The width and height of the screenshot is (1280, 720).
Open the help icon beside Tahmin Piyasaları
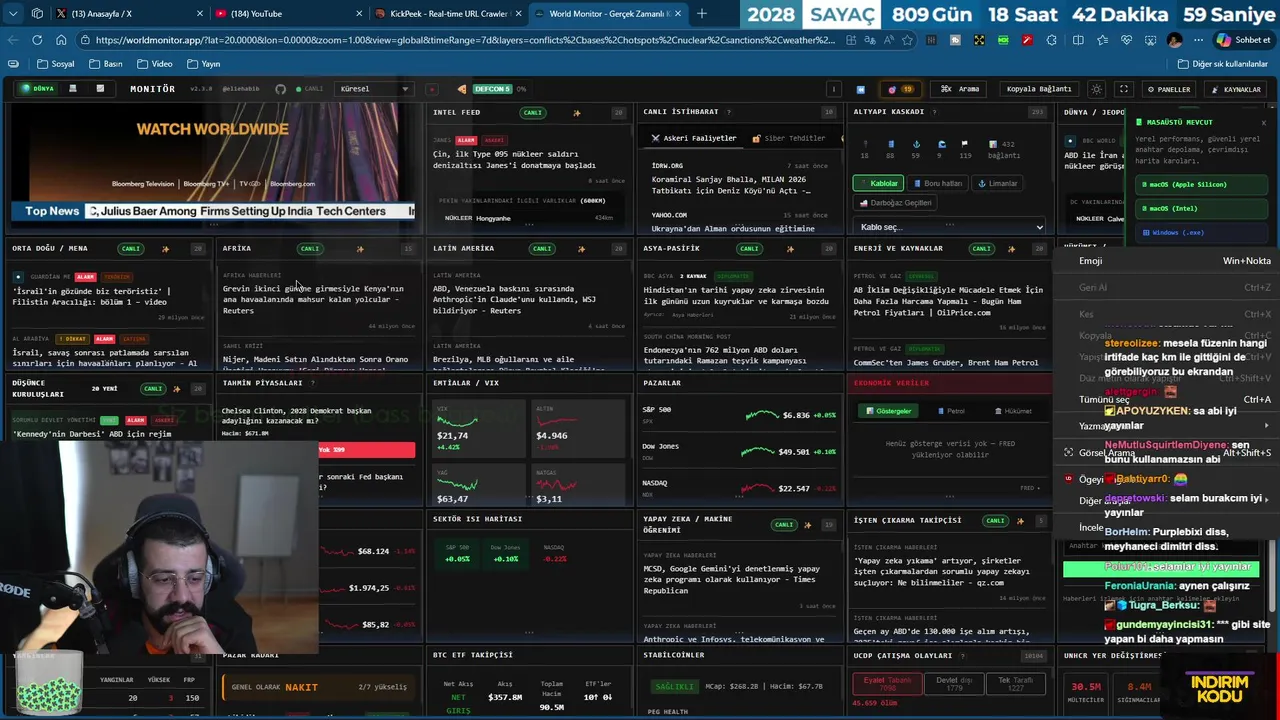[312, 383]
